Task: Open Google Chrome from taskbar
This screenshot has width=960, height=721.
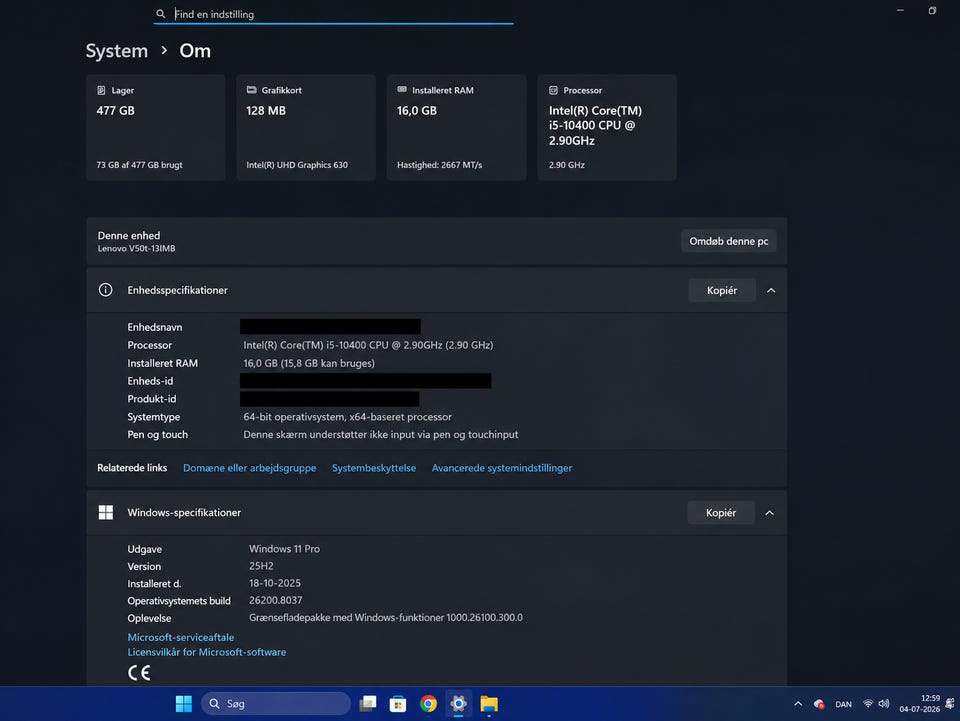Action: click(429, 704)
